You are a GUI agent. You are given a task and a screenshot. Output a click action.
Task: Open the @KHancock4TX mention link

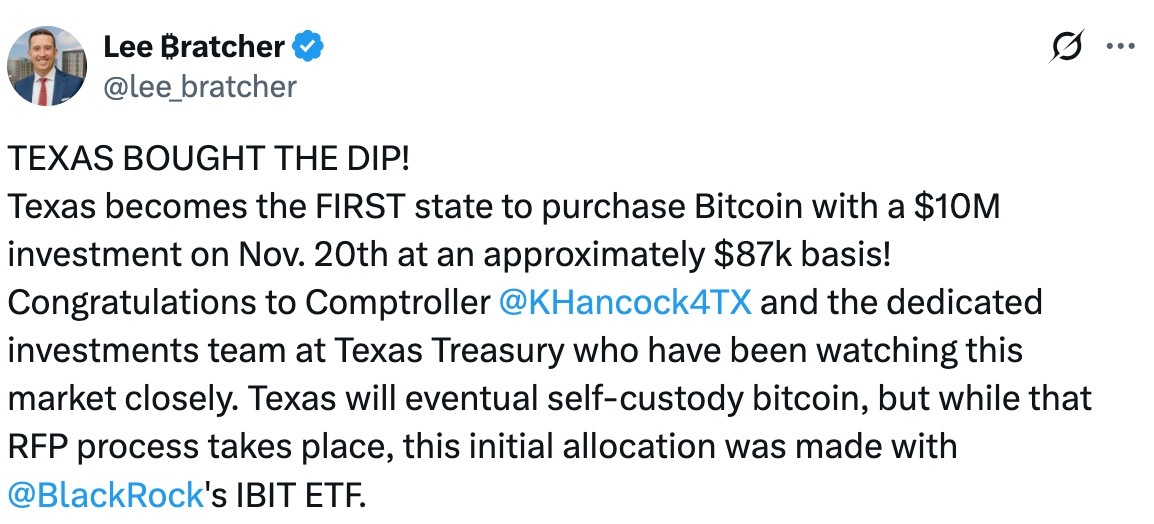(624, 302)
